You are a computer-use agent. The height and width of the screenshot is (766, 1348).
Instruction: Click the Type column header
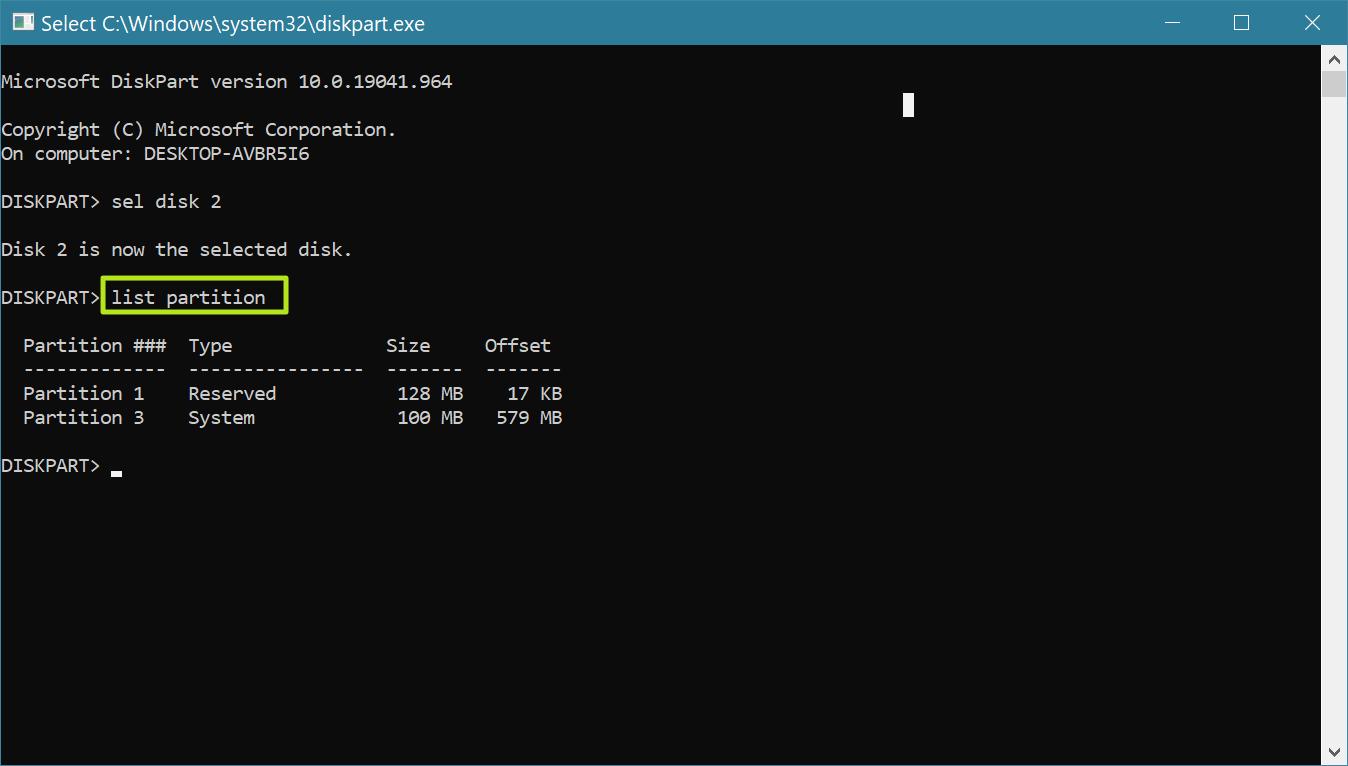(x=210, y=345)
